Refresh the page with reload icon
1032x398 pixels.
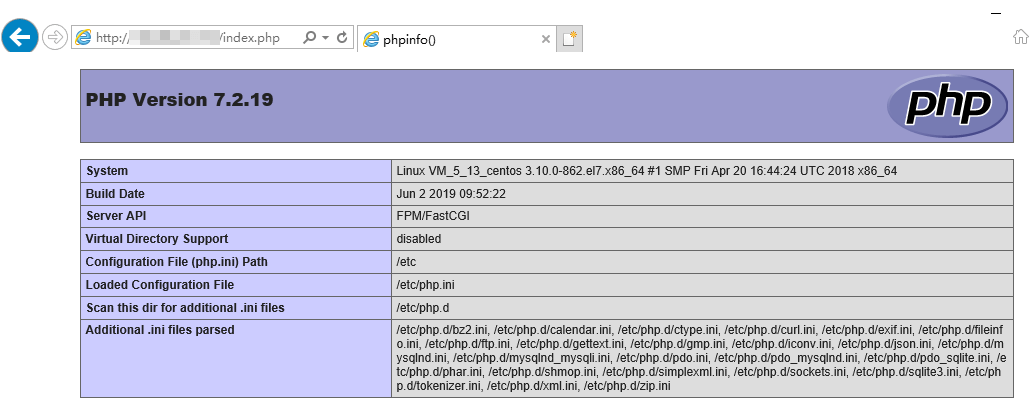(x=342, y=37)
